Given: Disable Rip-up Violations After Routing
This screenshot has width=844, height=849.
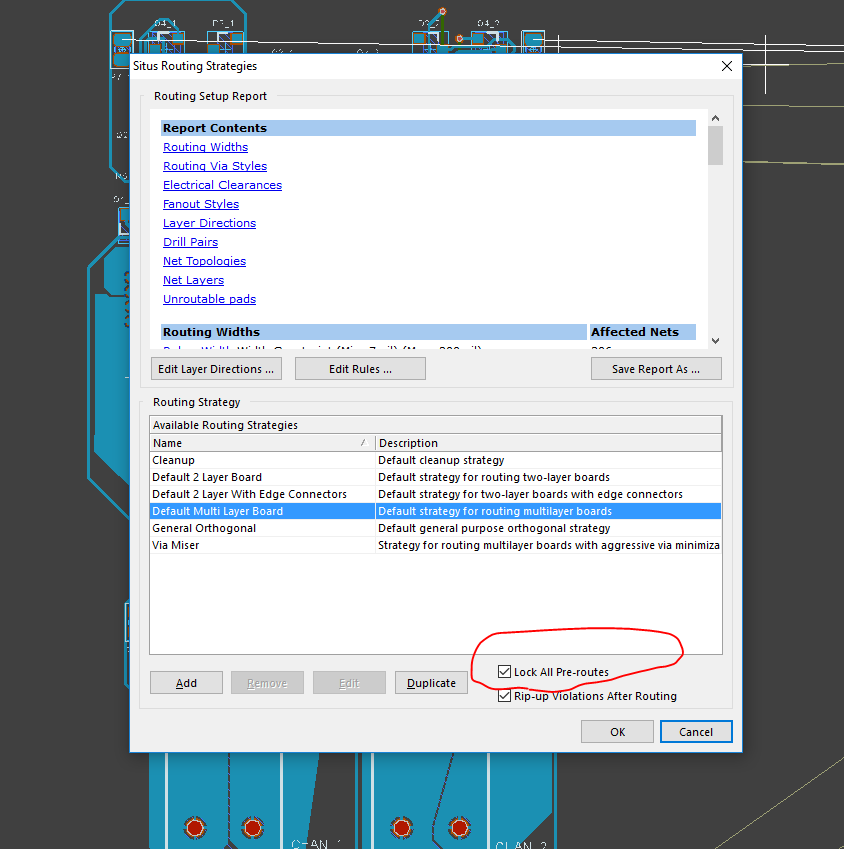Looking at the screenshot, I should pyautogui.click(x=505, y=696).
